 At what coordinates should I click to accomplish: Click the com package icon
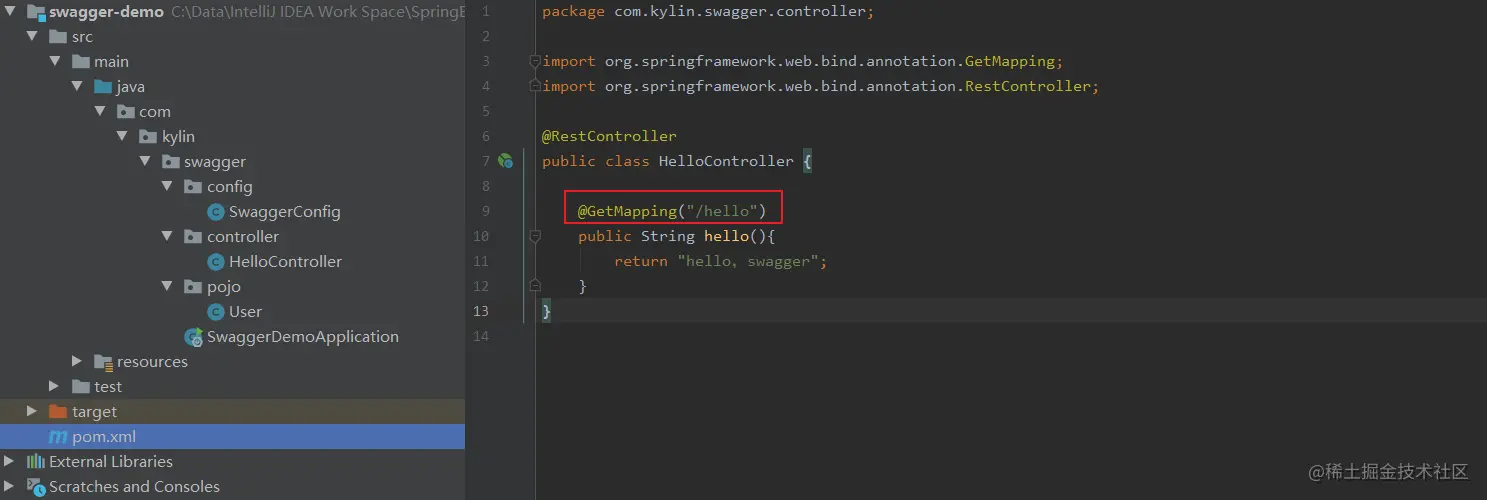[x=126, y=112]
